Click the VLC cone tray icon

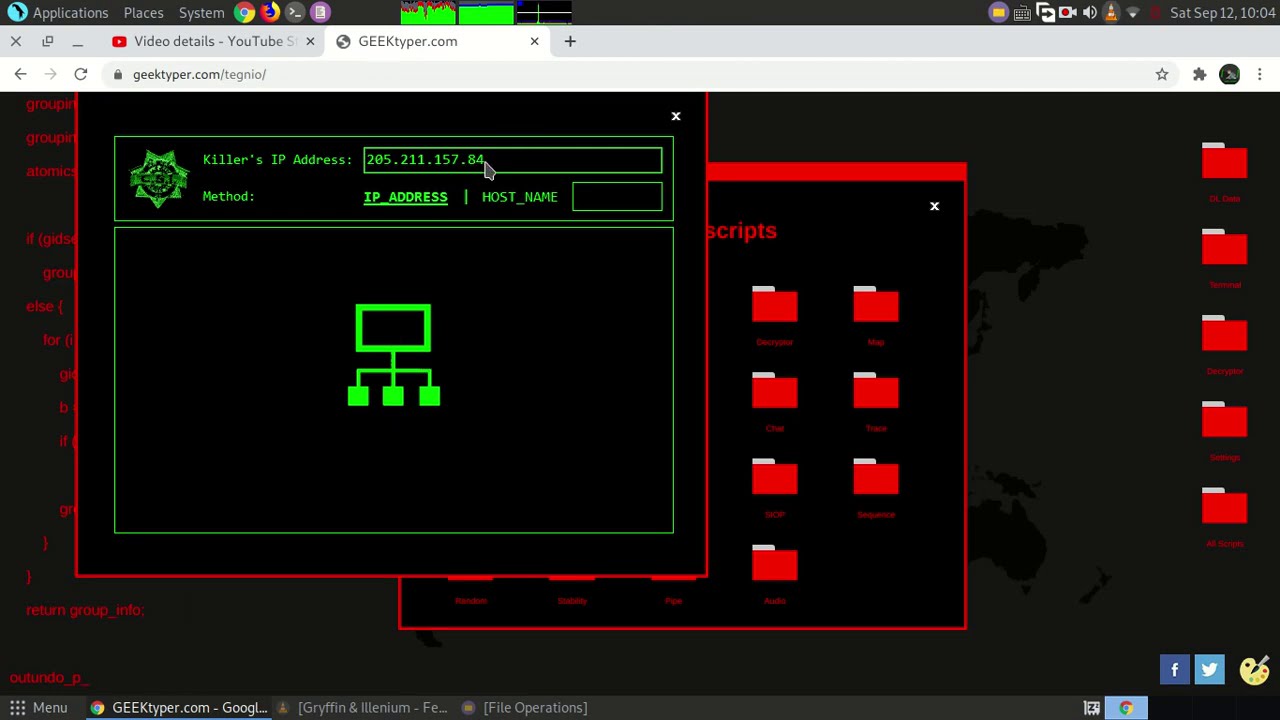coord(1111,12)
